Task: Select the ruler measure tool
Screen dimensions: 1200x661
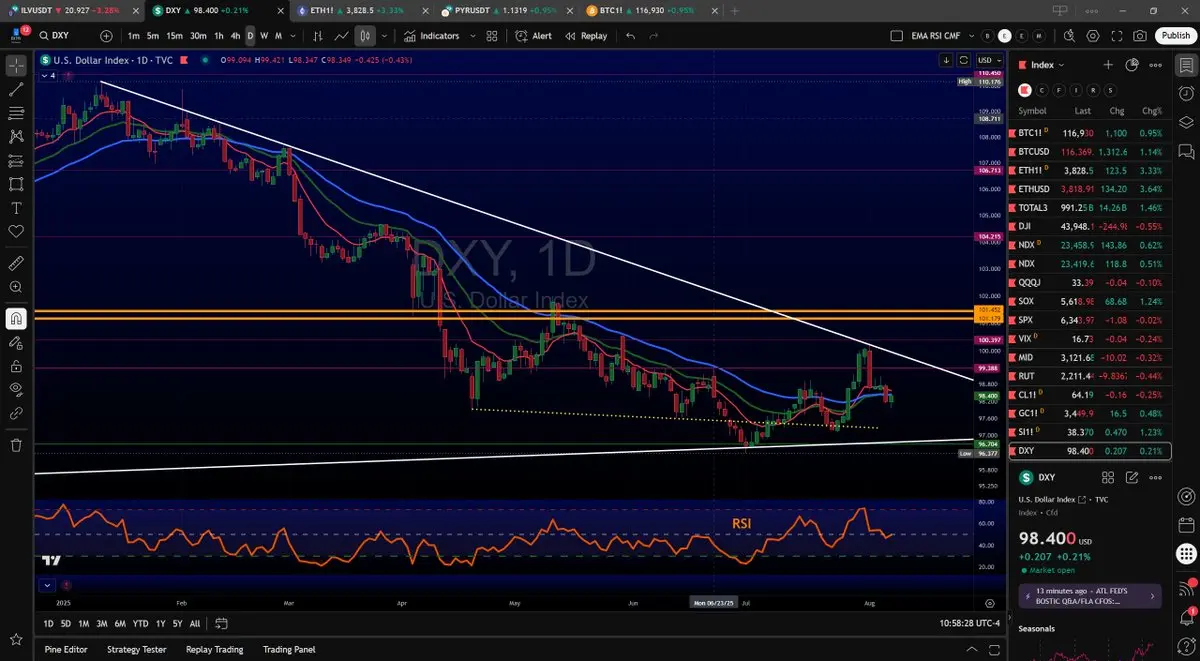Action: (x=16, y=264)
